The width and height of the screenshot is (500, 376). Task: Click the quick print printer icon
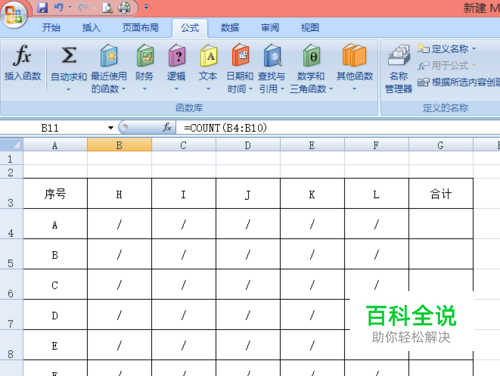click(124, 8)
